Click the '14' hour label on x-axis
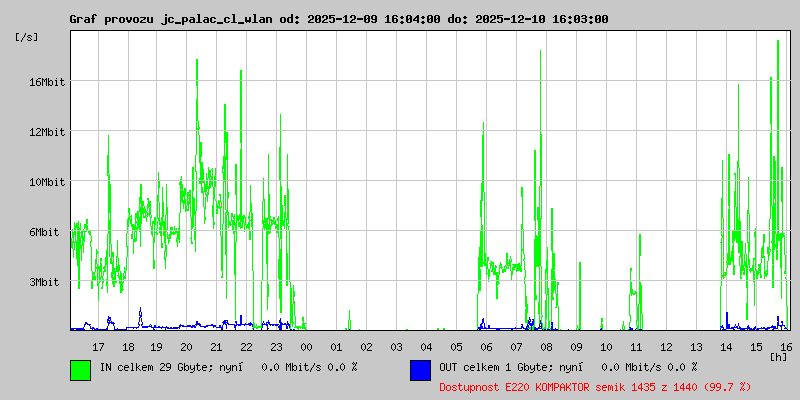Viewport: 800px width, 400px height. pos(726,347)
